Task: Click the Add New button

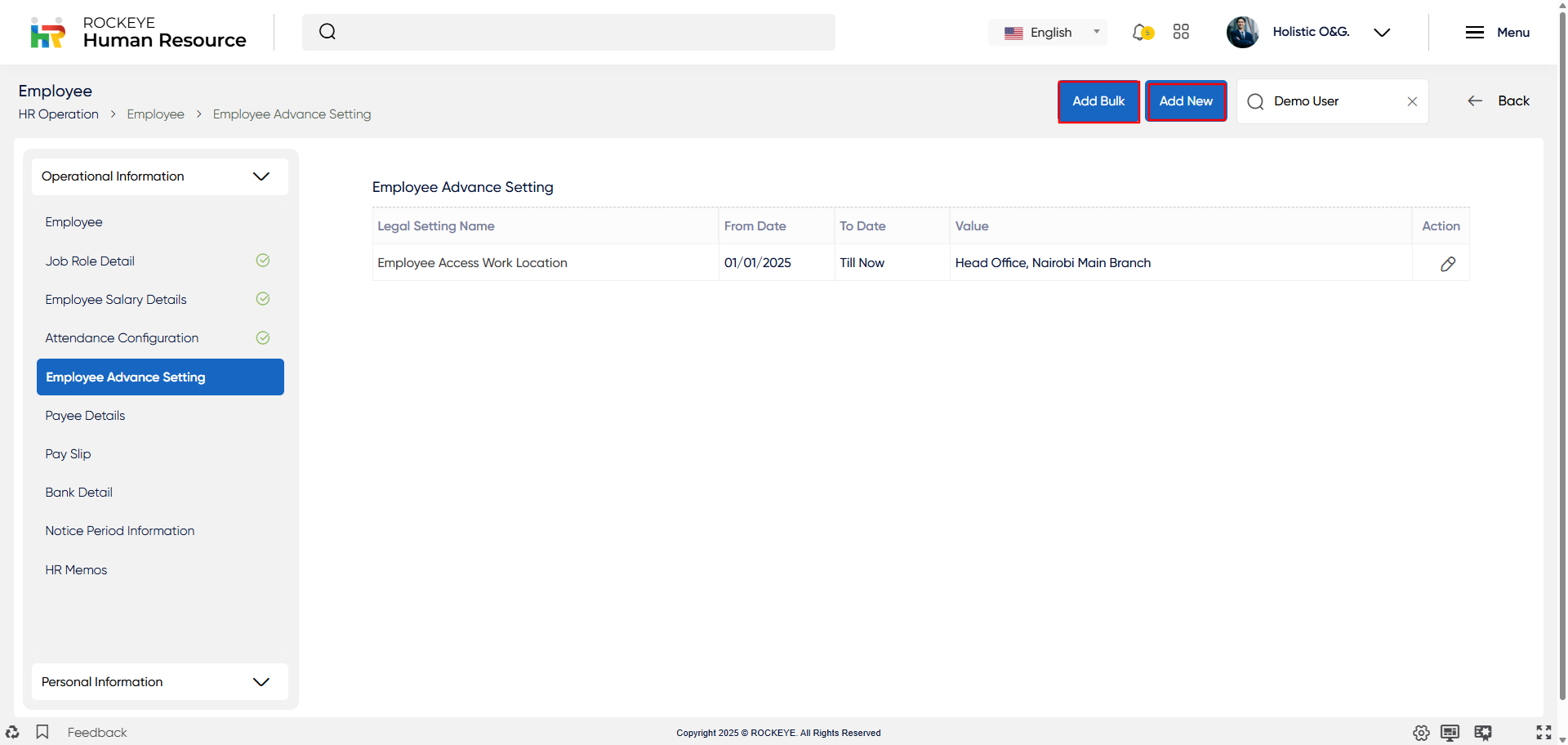Action: tap(1186, 101)
